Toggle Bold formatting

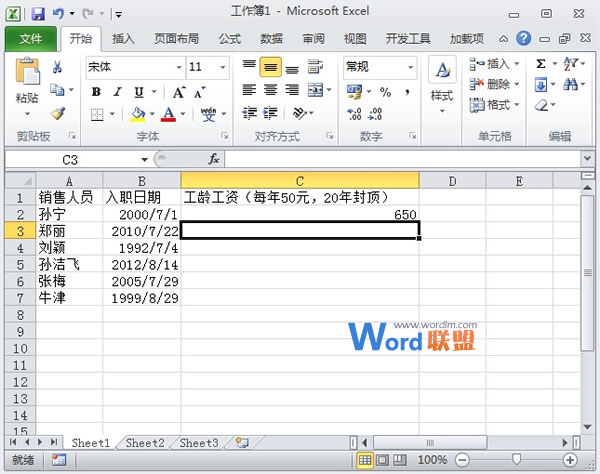click(96, 92)
